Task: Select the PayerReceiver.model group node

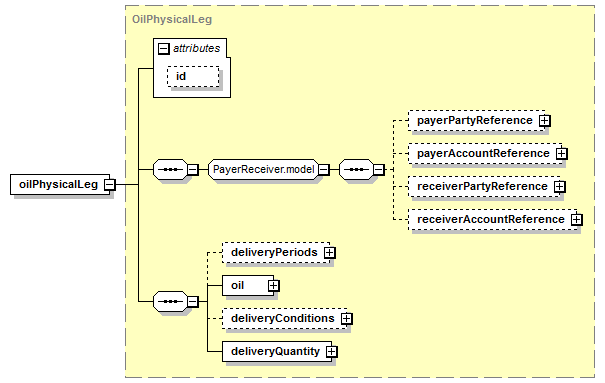Action: point(264,169)
